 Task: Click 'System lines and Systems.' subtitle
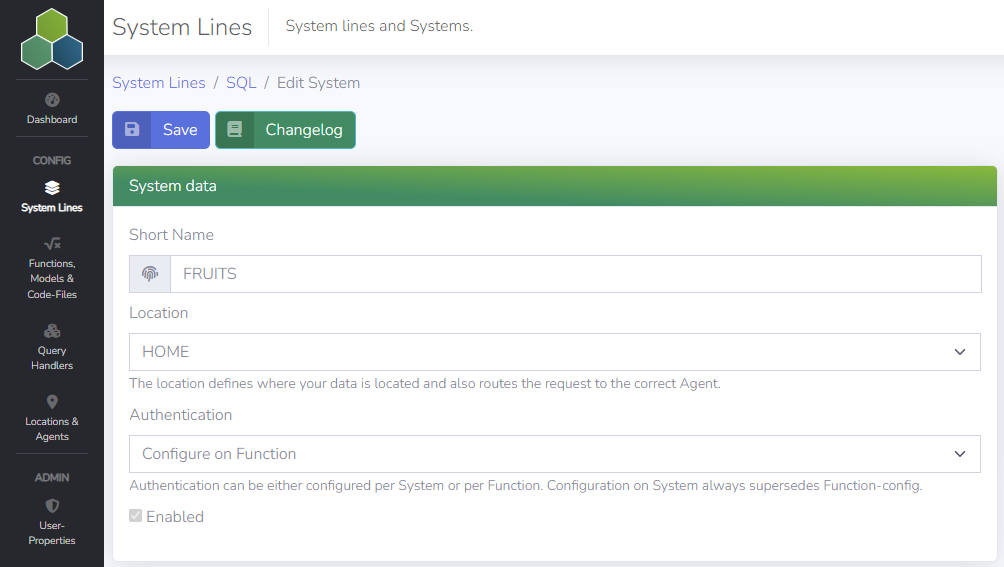click(379, 26)
